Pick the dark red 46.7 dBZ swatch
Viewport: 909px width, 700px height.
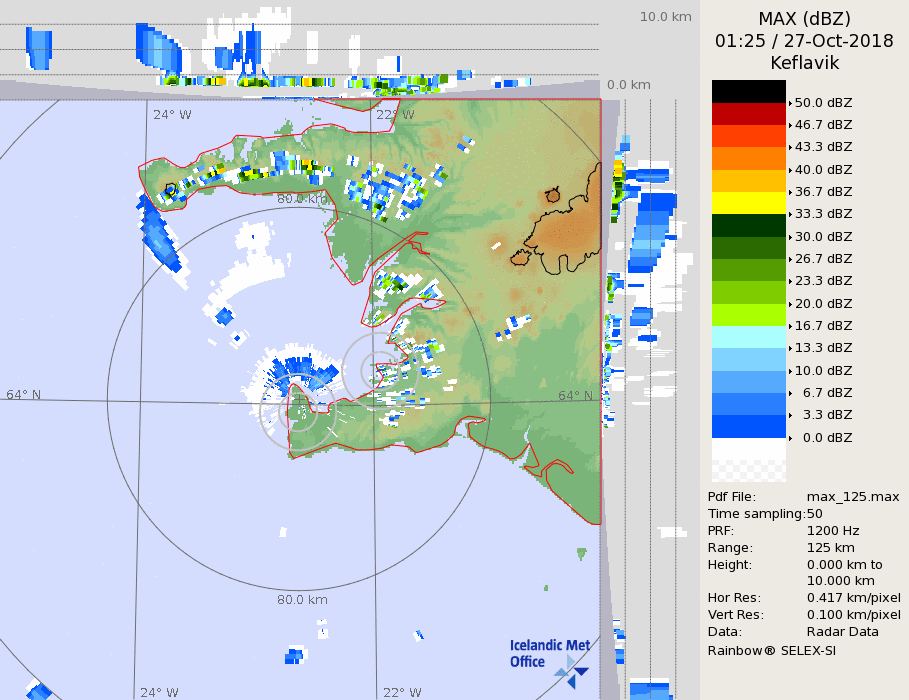point(748,114)
